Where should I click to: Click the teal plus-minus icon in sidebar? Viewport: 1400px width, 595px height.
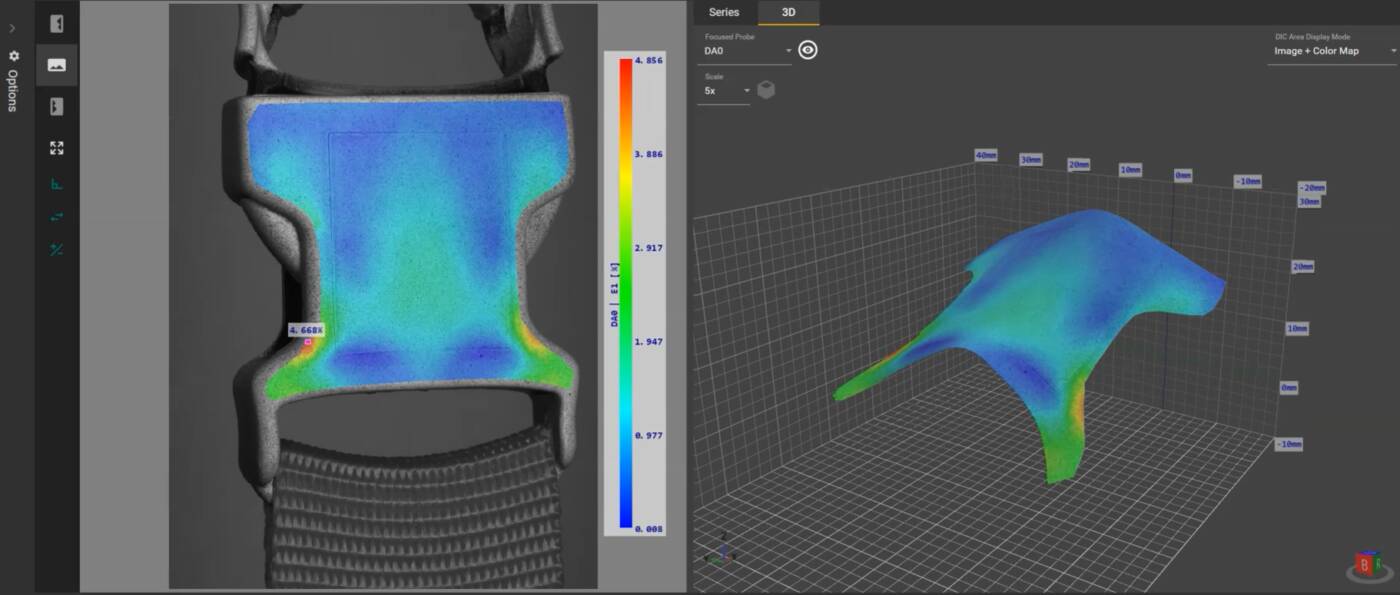57,249
